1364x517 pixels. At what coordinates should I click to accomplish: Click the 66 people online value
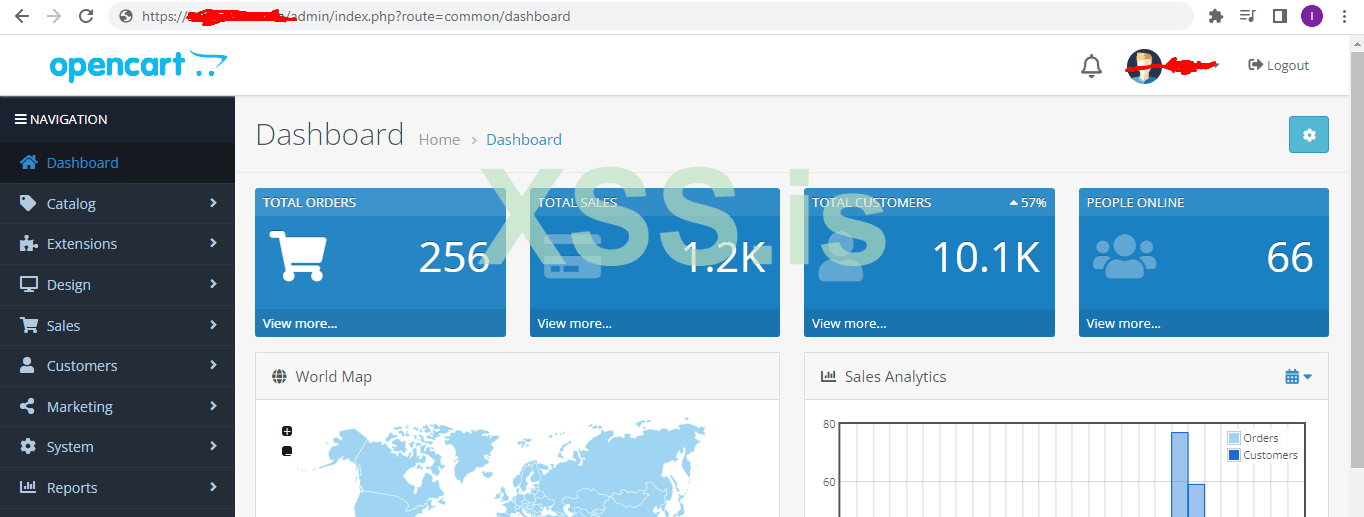coord(1290,258)
